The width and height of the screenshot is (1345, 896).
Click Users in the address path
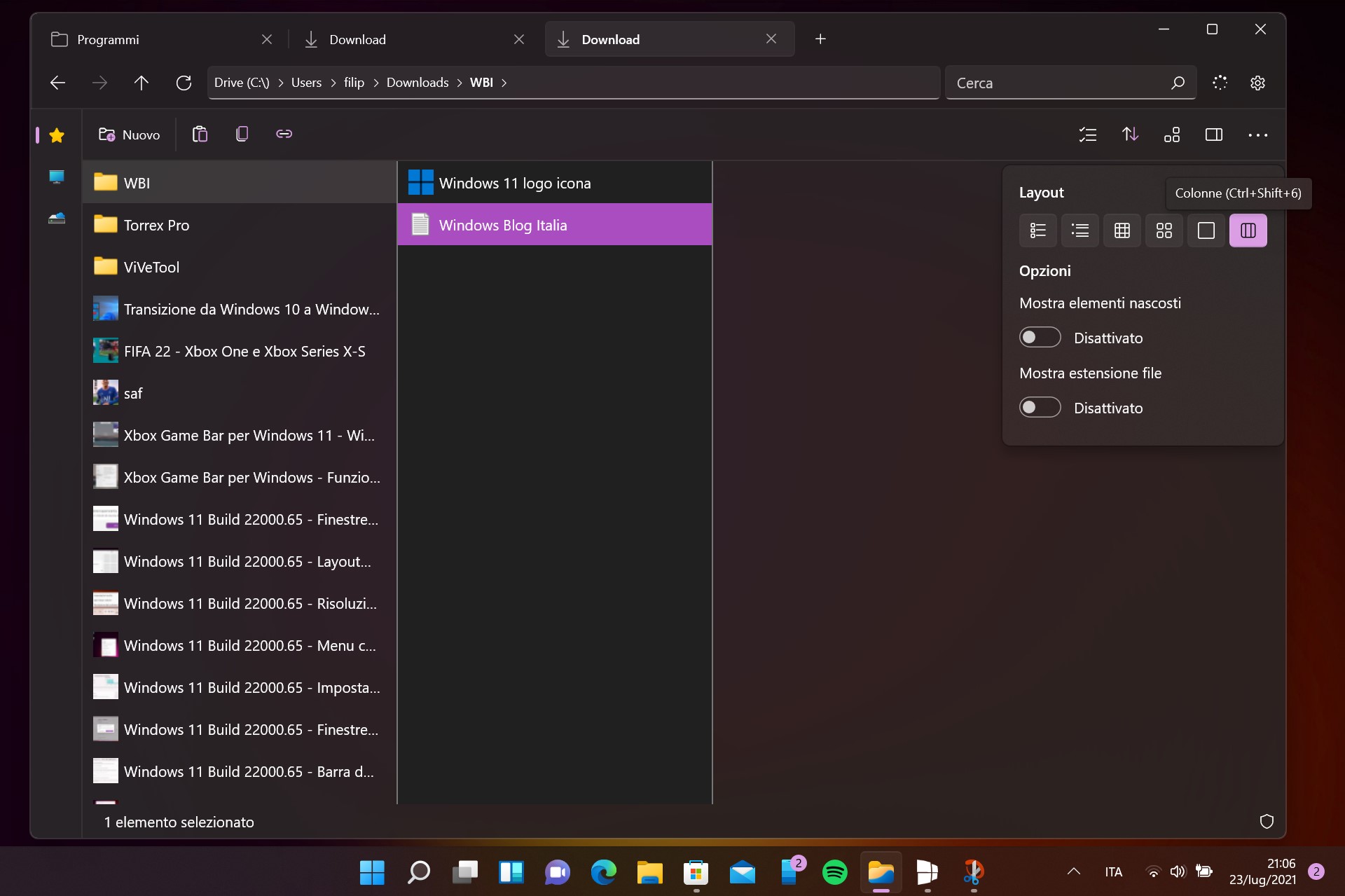[x=306, y=83]
